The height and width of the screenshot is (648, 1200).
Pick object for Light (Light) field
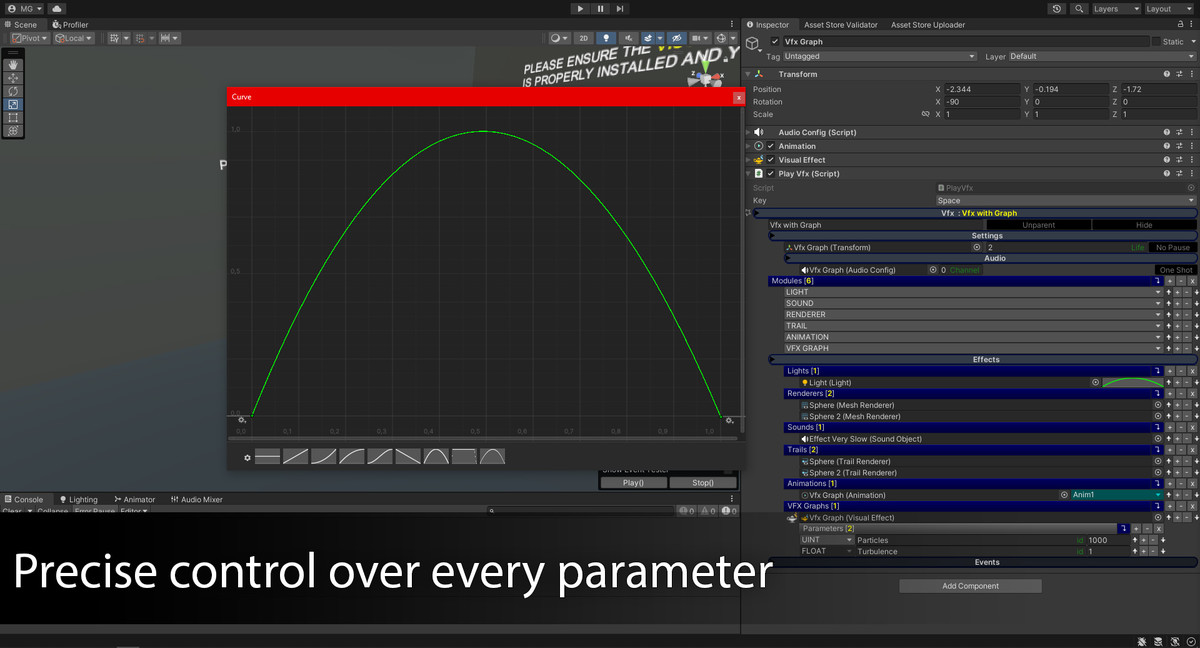(1095, 382)
